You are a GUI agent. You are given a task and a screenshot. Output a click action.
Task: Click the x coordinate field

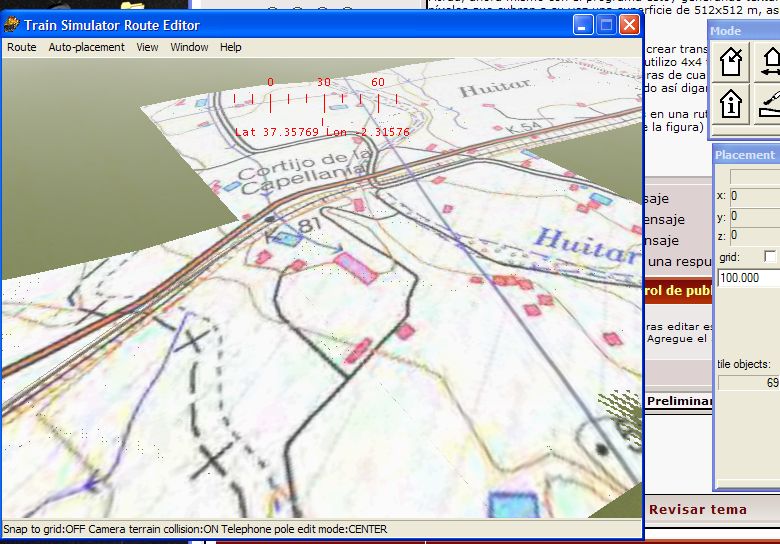pos(754,196)
